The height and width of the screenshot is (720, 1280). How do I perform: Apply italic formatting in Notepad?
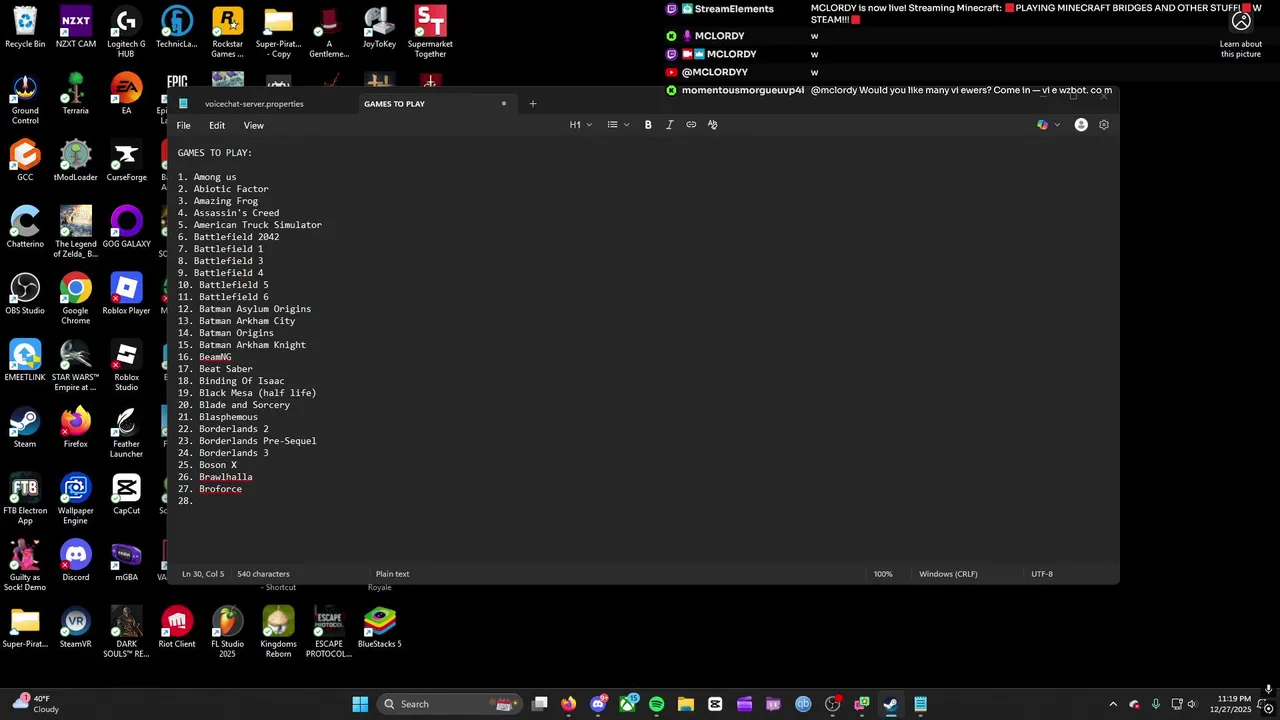669,125
